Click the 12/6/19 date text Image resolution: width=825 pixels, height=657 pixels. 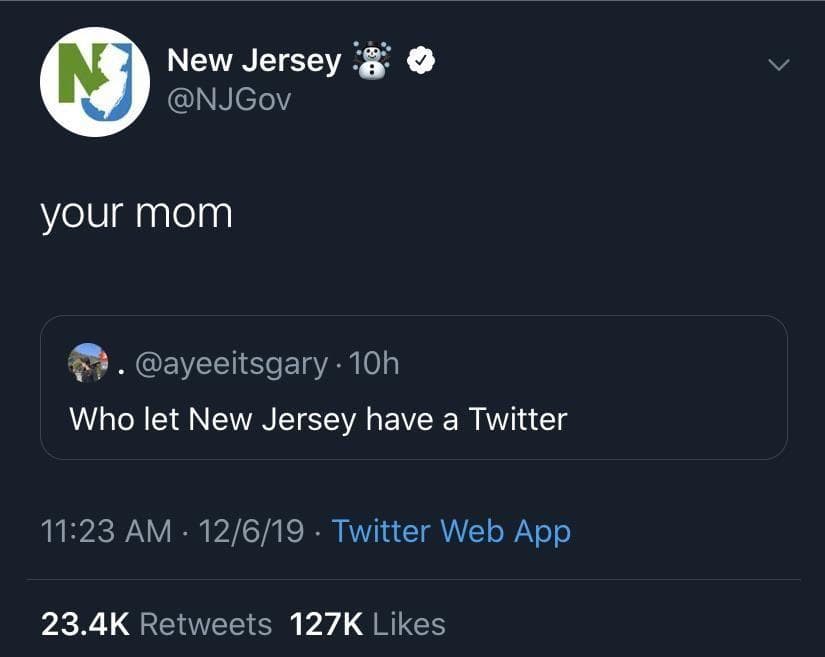pos(246,531)
